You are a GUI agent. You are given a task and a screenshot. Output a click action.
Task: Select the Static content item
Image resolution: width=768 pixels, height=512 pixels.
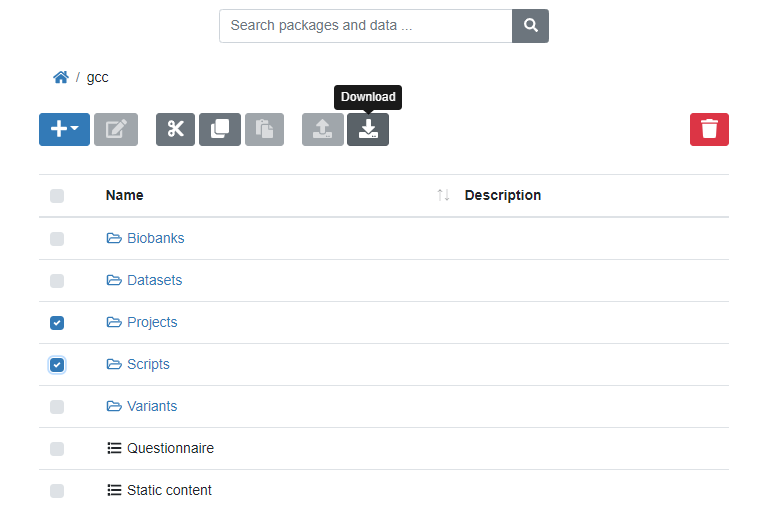tap(57, 491)
